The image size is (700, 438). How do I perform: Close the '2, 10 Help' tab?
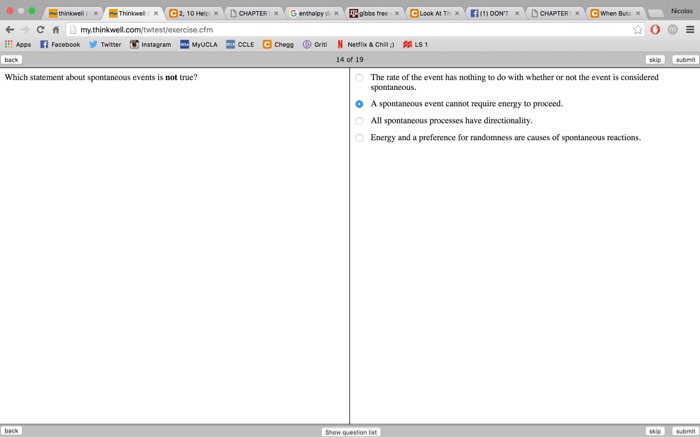[x=216, y=13]
